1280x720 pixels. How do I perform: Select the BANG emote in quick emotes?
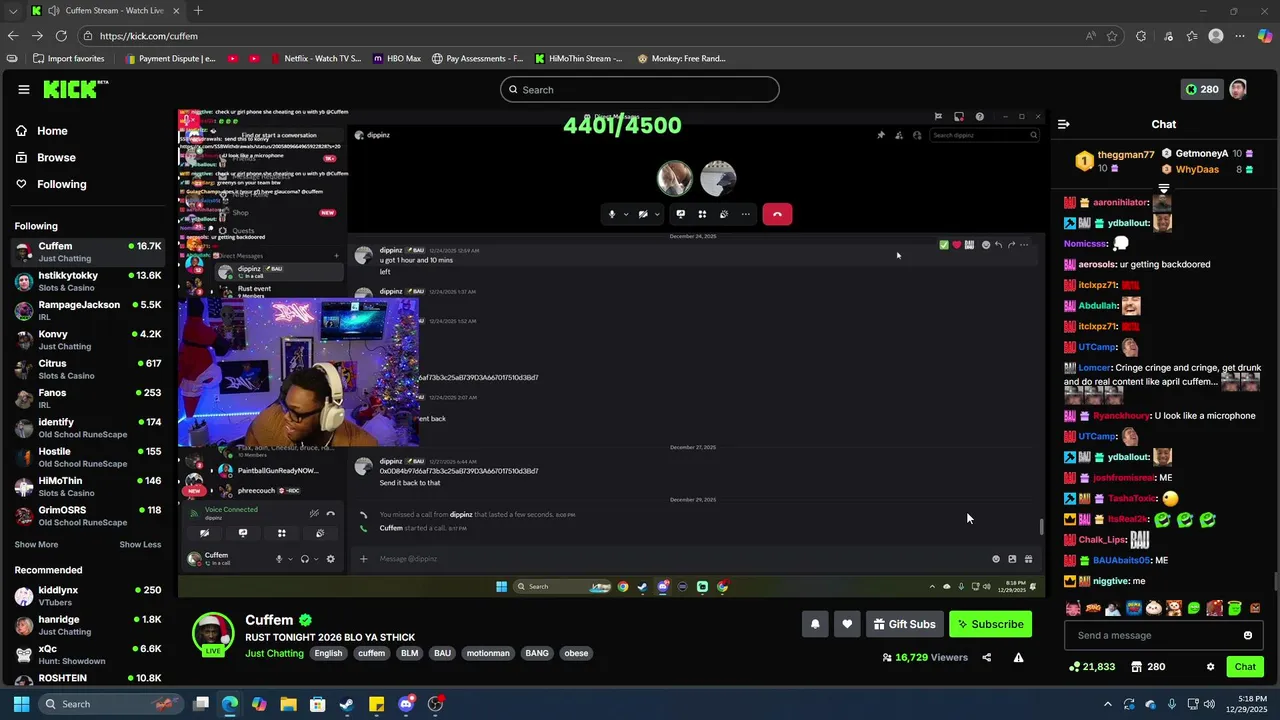click(1093, 608)
